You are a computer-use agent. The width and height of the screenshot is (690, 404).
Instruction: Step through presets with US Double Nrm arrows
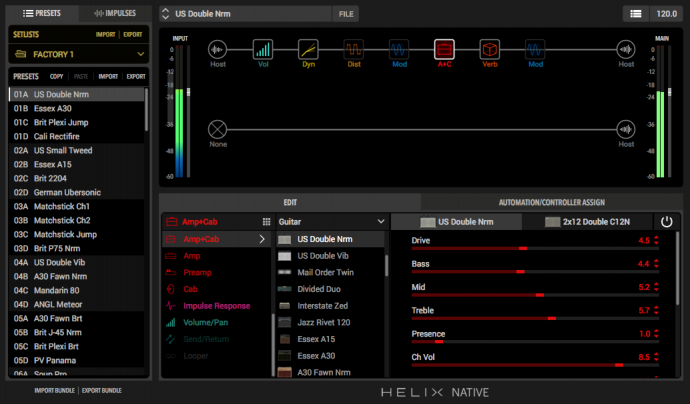pyautogui.click(x=165, y=14)
